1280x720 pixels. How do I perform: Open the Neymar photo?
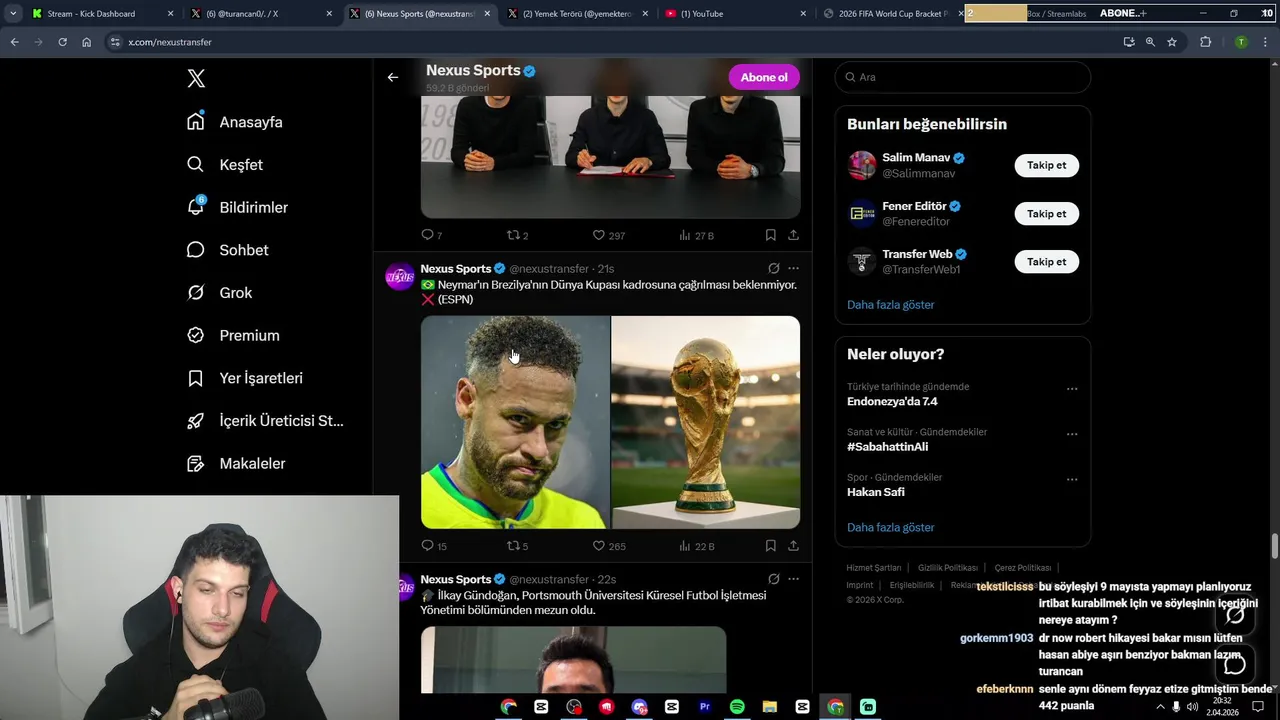pyautogui.click(x=515, y=422)
